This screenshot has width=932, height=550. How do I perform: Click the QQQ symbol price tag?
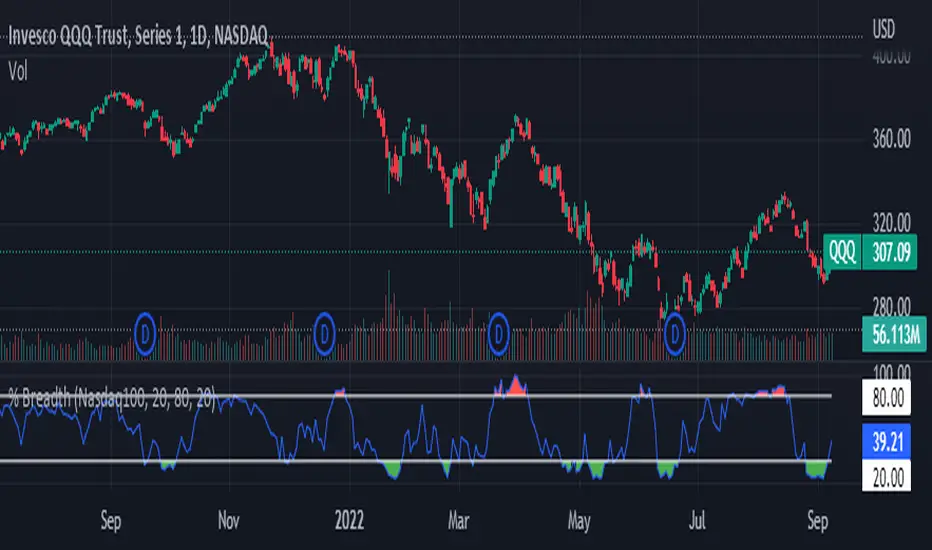pyautogui.click(x=842, y=252)
